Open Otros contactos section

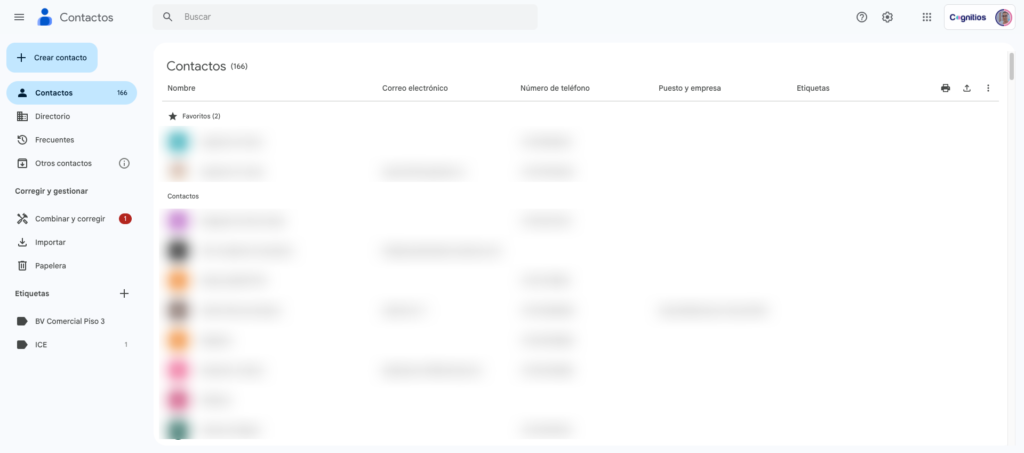(63, 163)
